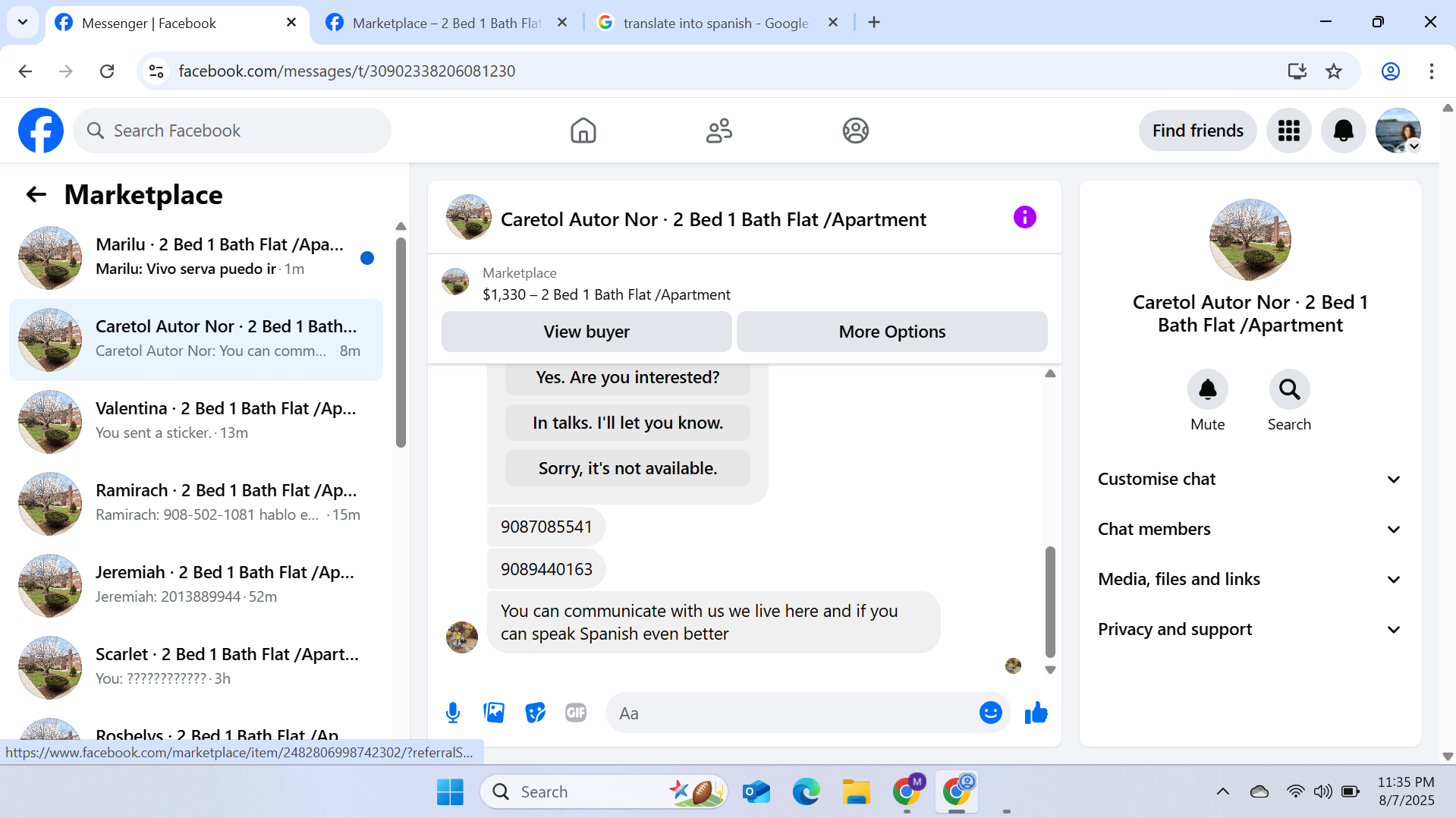Image resolution: width=1456 pixels, height=818 pixels.
Task: Click the conversation list scrollbar
Action: (401, 341)
